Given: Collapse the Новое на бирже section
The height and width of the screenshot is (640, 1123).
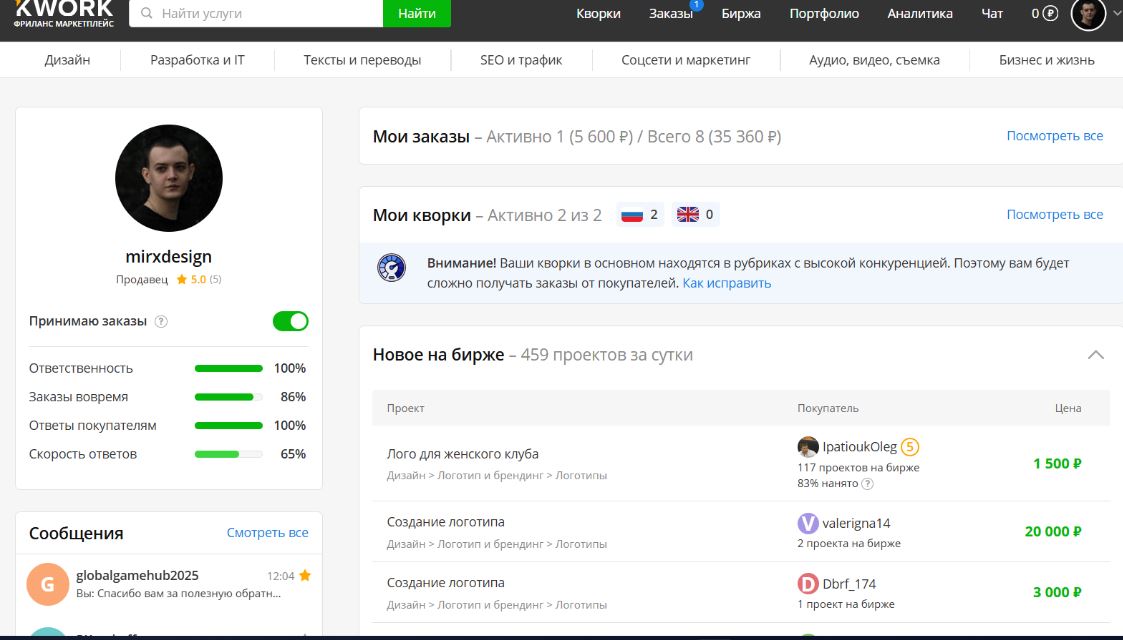Looking at the screenshot, I should click(x=1096, y=355).
